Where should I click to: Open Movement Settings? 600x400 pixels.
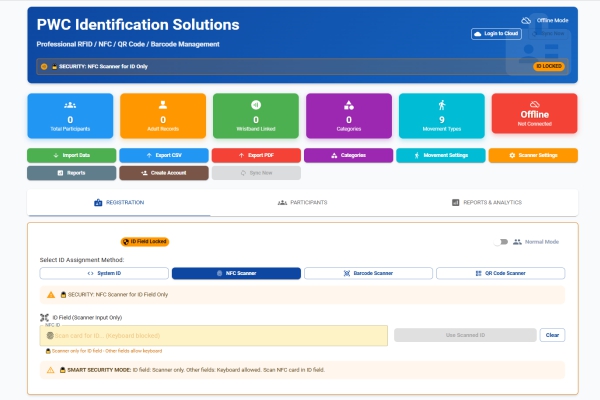pyautogui.click(x=441, y=155)
